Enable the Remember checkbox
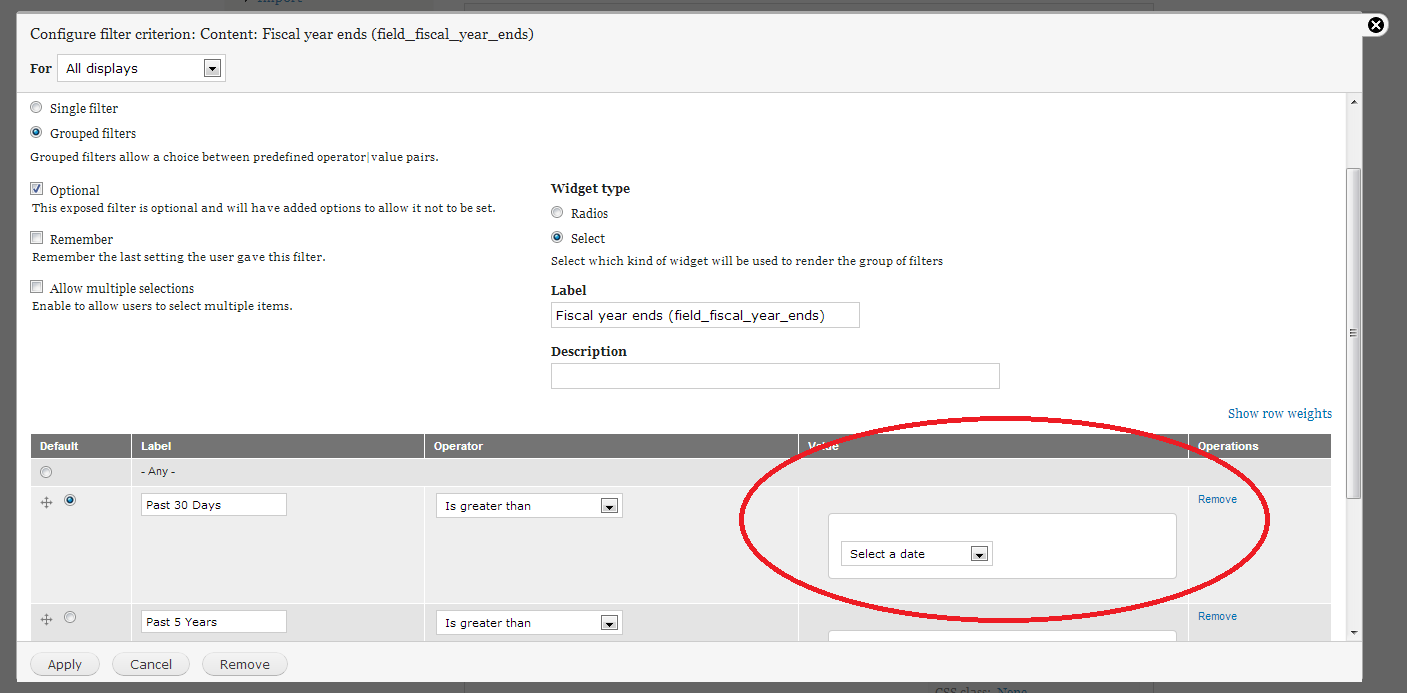This screenshot has height=693, width=1407. (37, 238)
